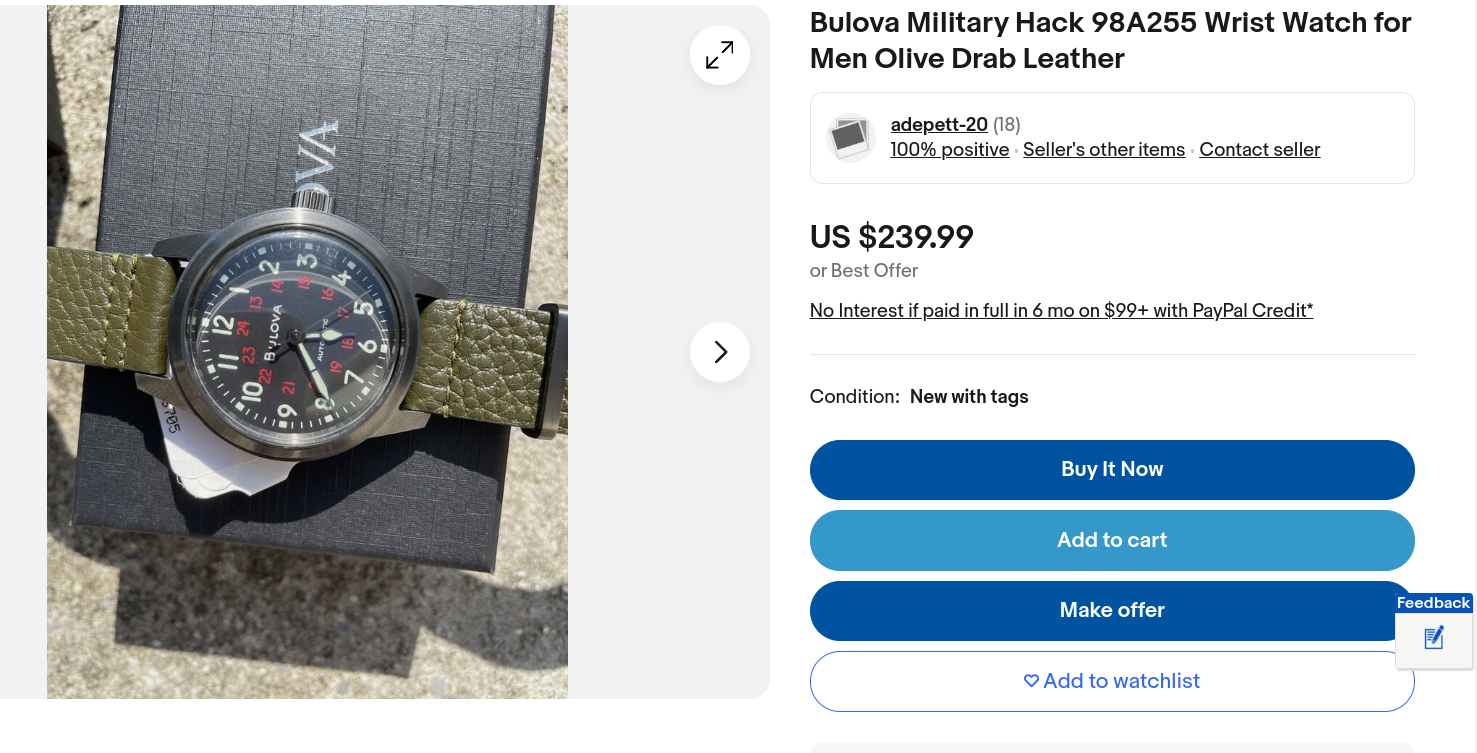Click the New with tags condition text
The height and width of the screenshot is (753, 1477).
[x=969, y=397]
